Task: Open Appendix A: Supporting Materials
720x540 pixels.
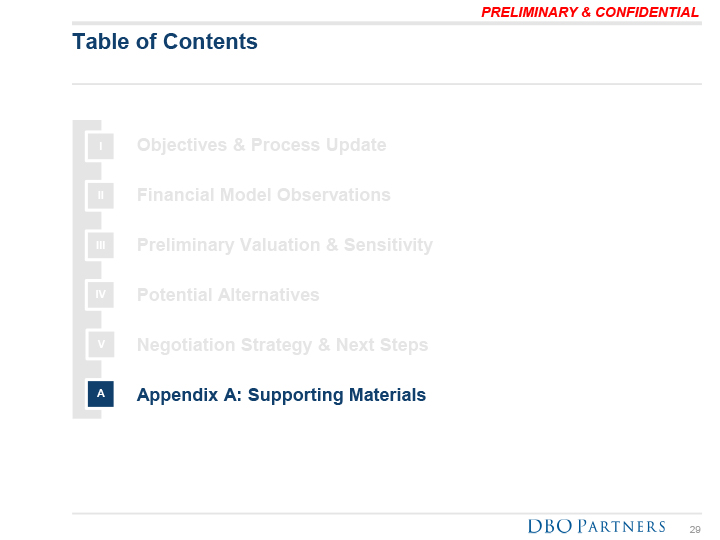Action: pos(281,395)
